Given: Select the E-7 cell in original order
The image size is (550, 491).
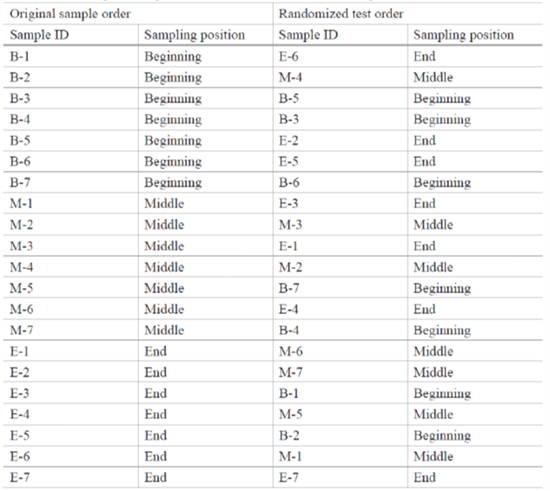Looking at the screenshot, I should coord(71,477).
